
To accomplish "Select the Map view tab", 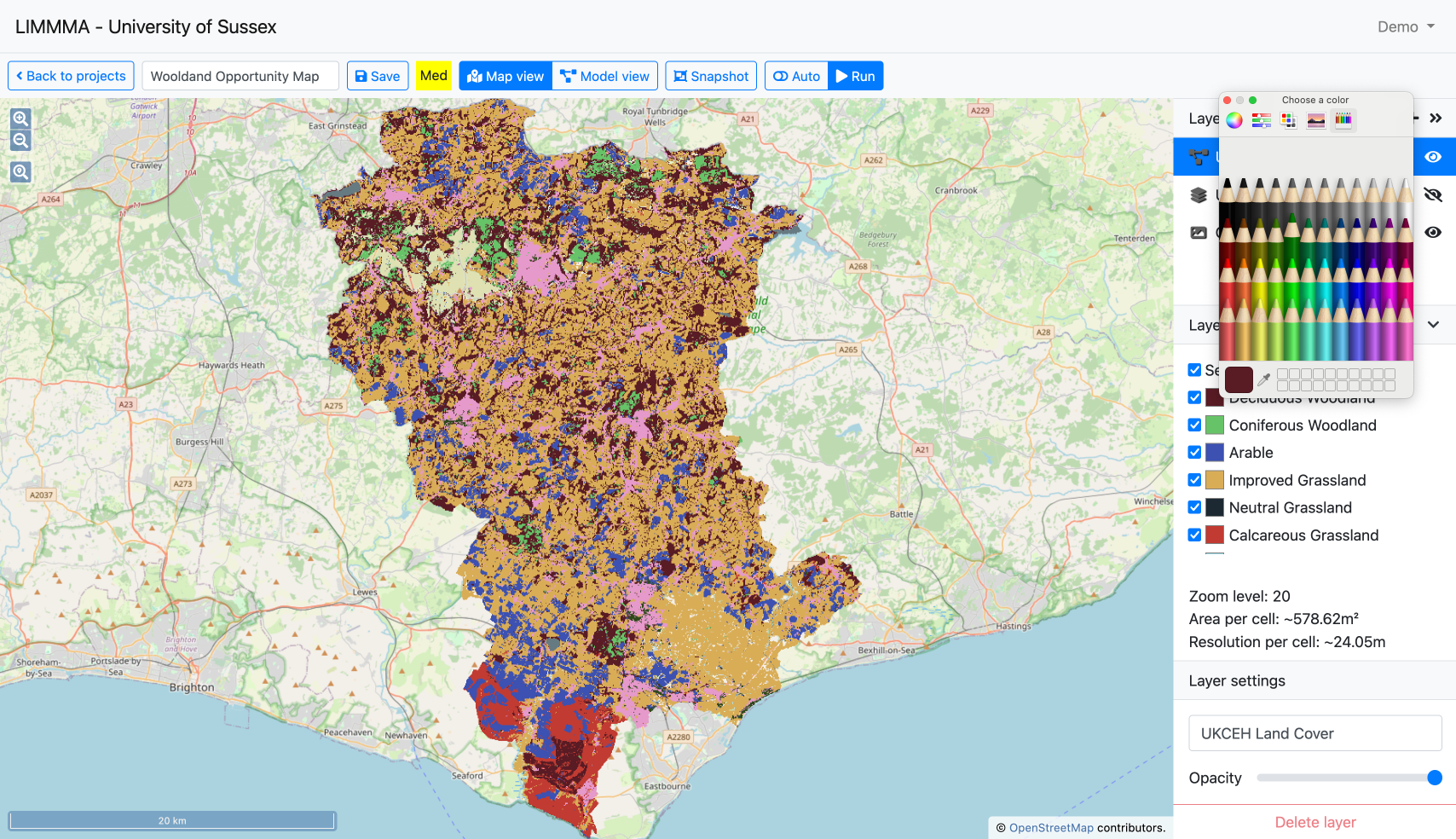I will click(506, 76).
